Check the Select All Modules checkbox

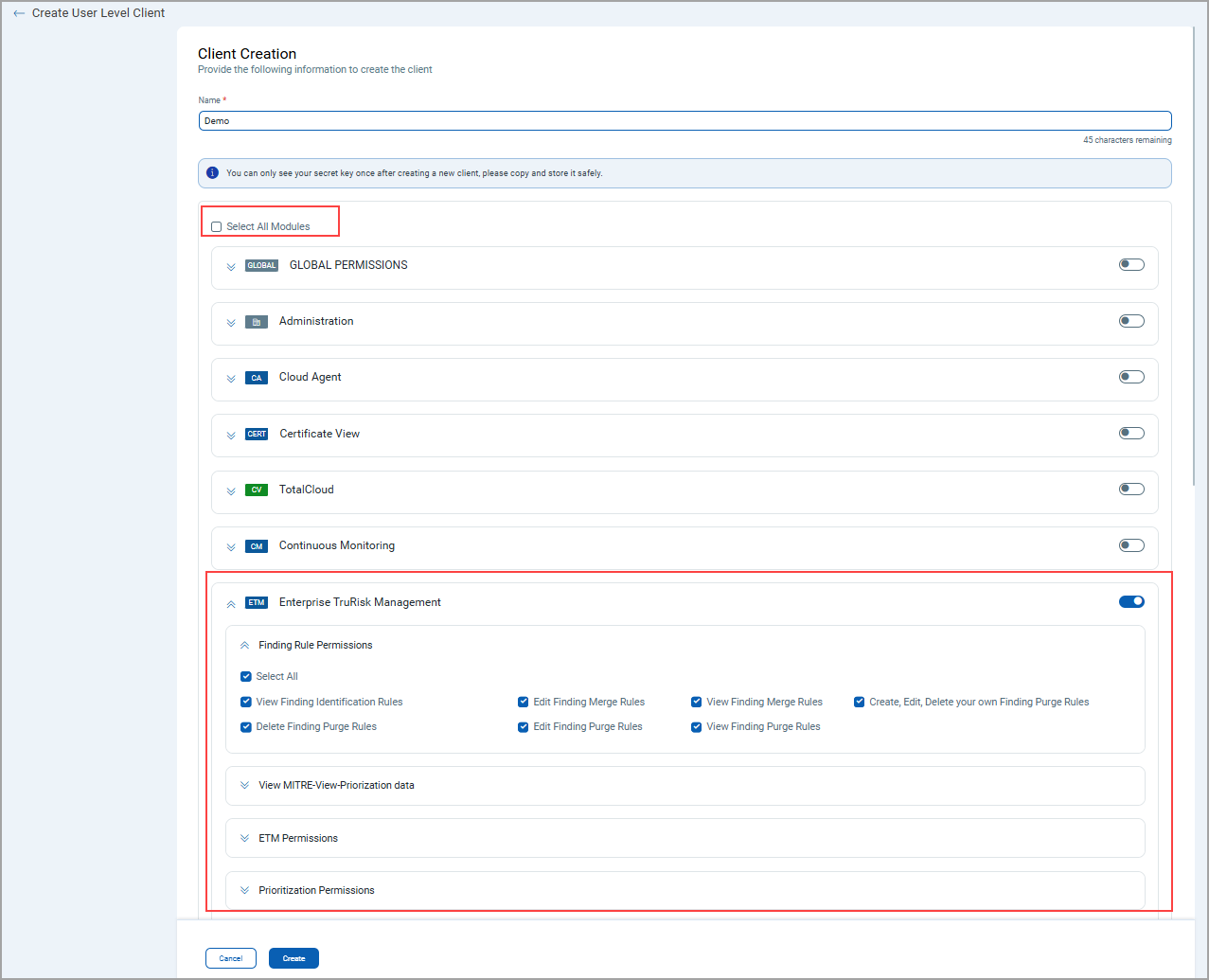tap(216, 226)
